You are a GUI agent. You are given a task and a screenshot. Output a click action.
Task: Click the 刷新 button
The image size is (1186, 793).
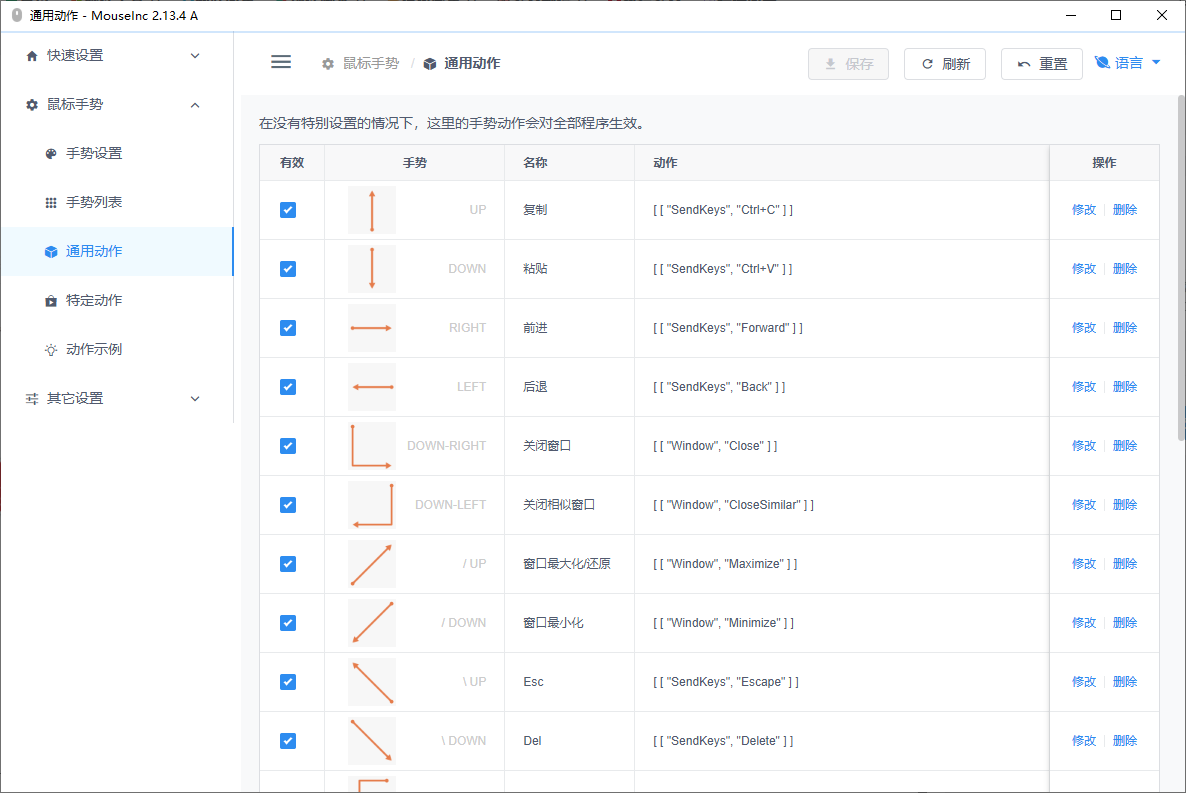[944, 61]
